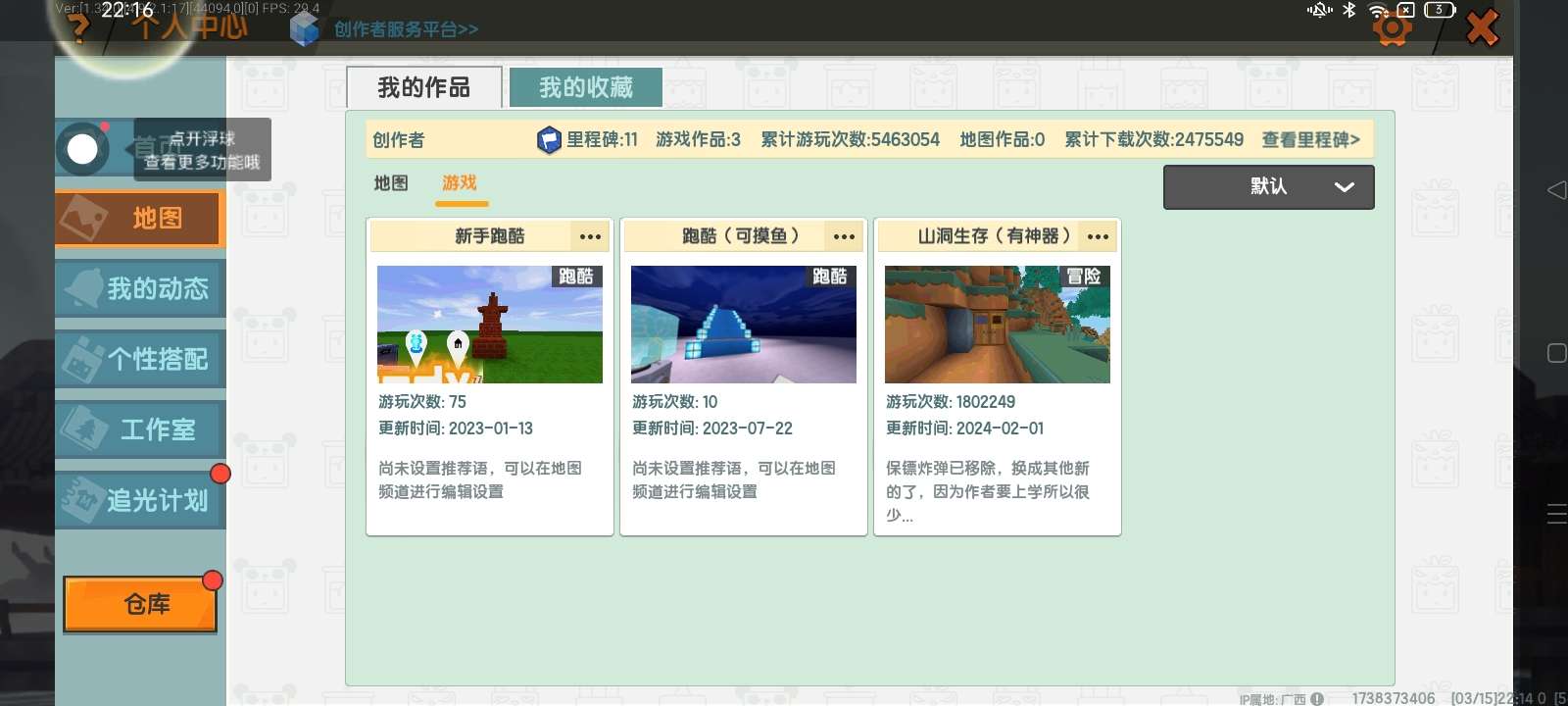
Task: Click the creator platform cube icon
Action: [x=305, y=29]
